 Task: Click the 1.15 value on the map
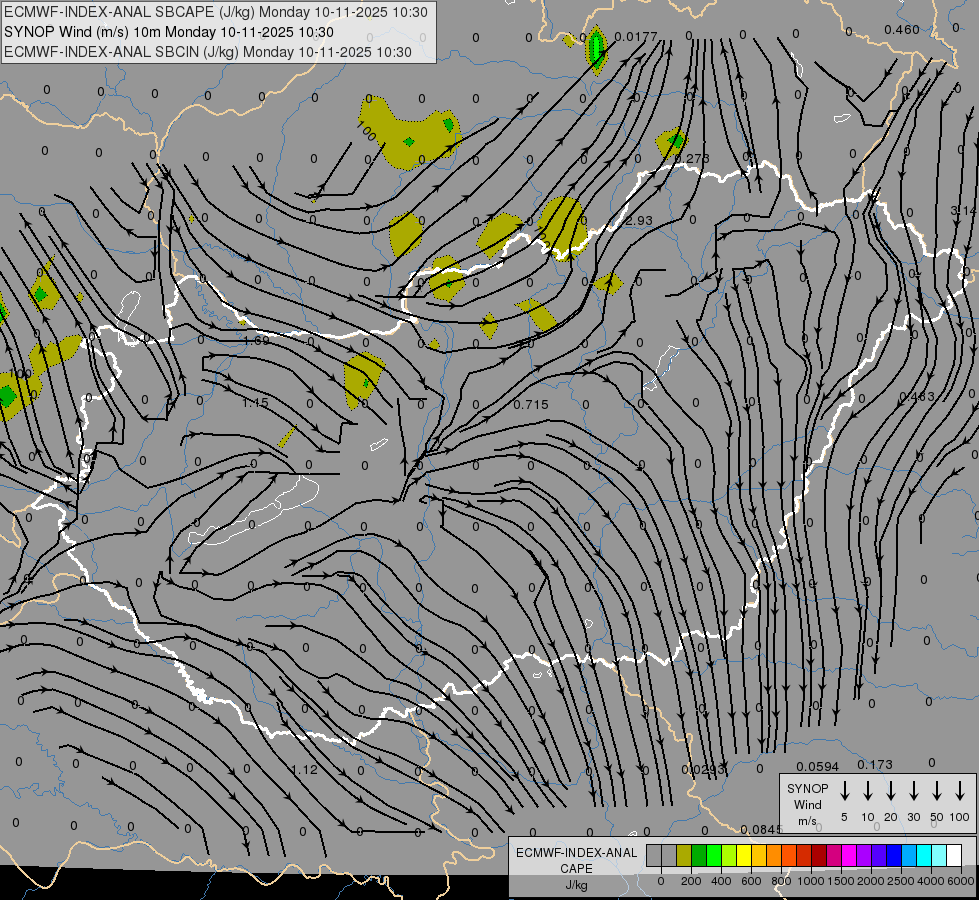(255, 403)
